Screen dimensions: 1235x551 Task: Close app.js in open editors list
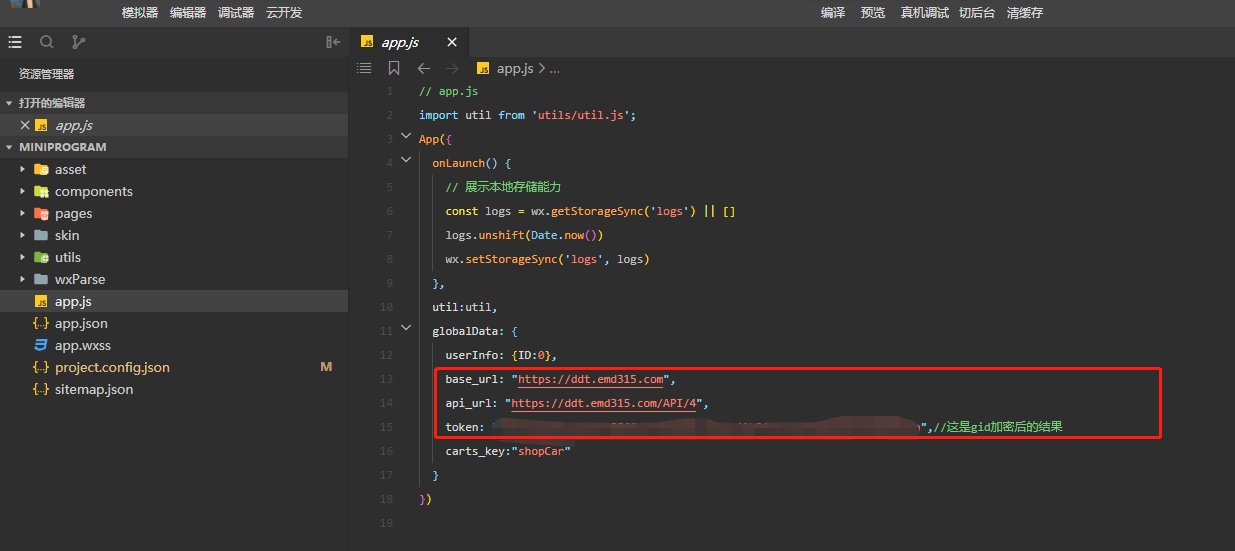click(x=25, y=125)
